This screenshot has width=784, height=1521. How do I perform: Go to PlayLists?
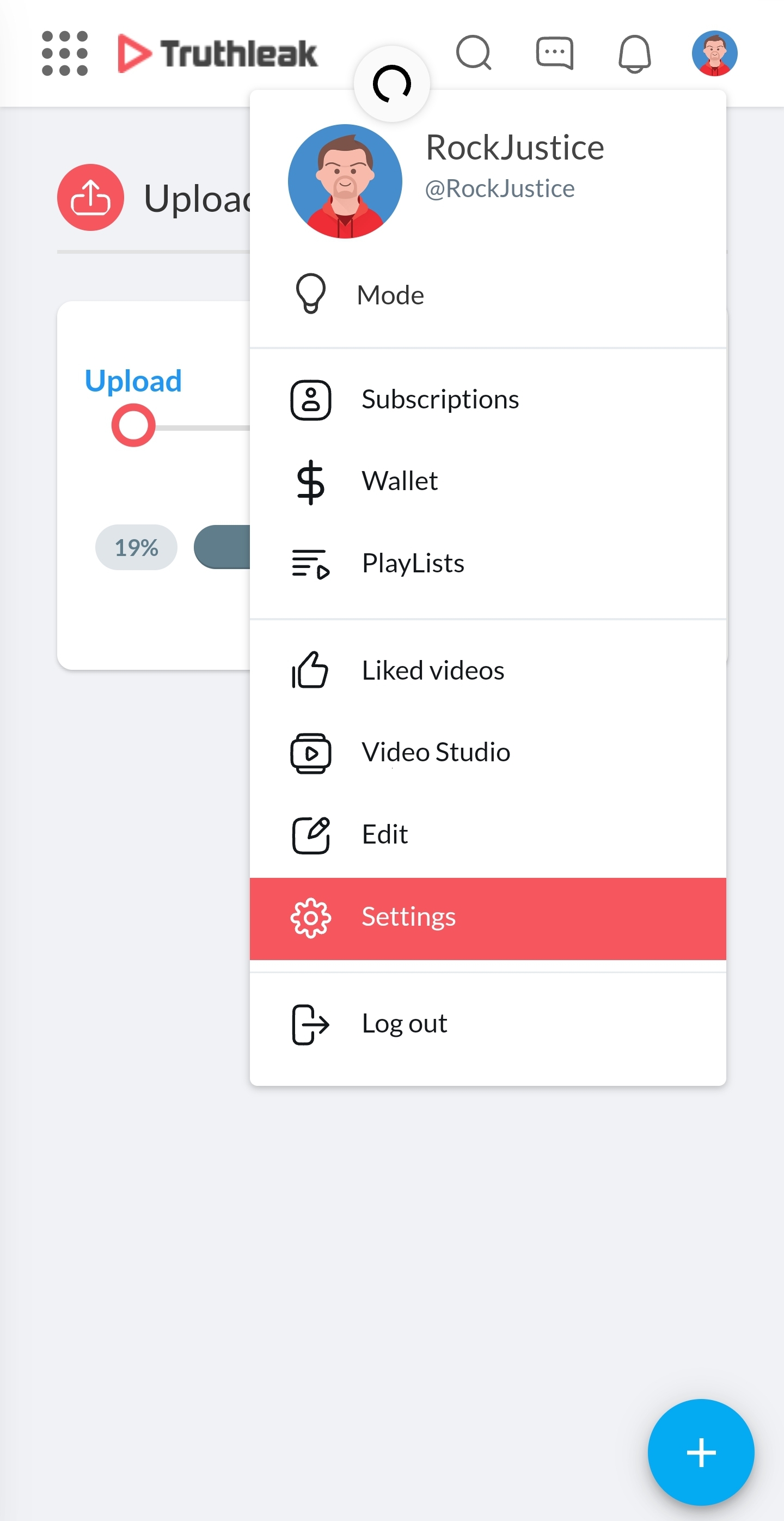413,563
